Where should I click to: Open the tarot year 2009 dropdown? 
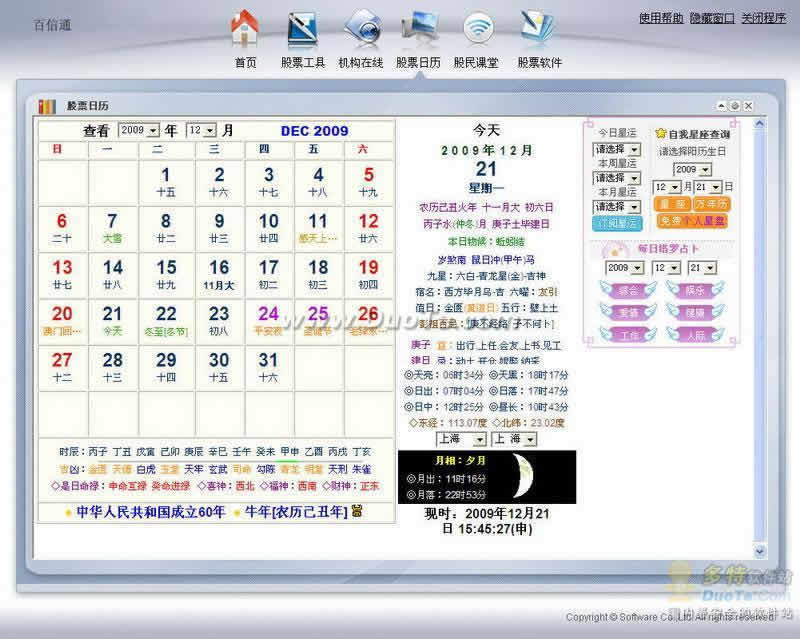[x=625, y=267]
